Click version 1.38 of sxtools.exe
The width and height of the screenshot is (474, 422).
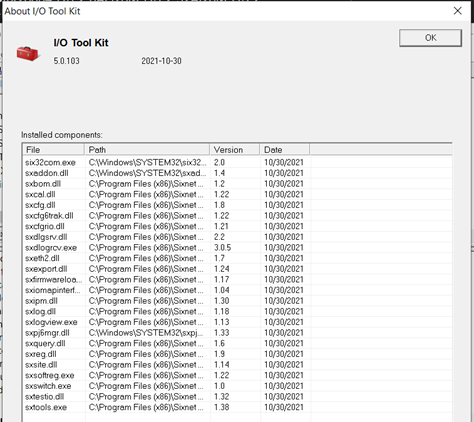coord(222,407)
